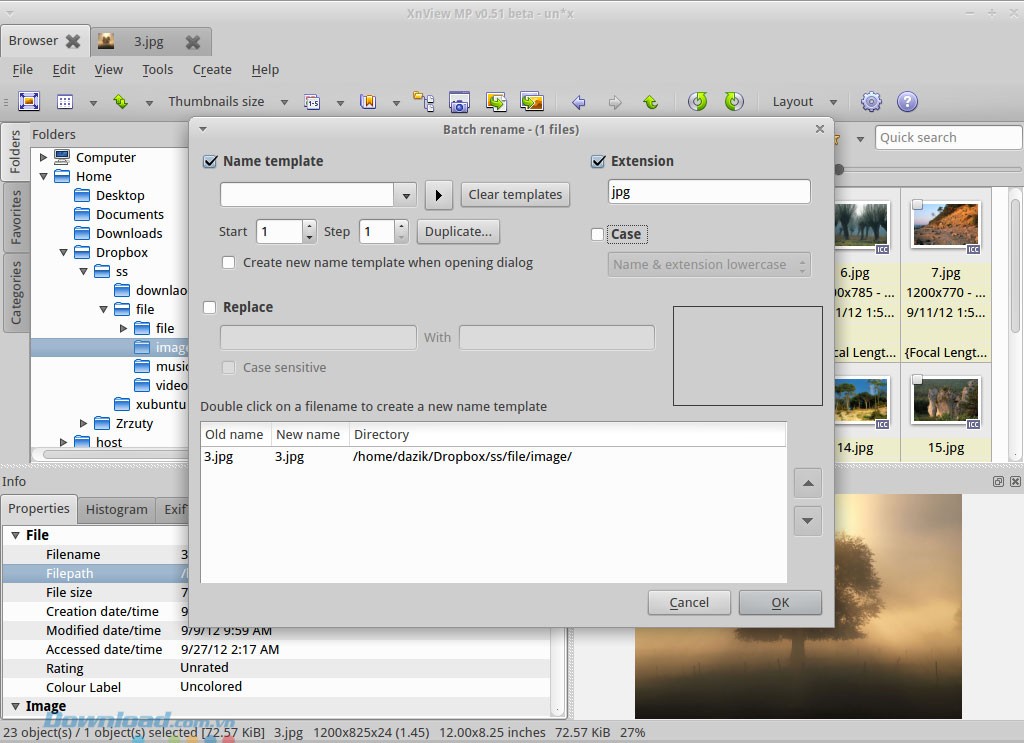Click the fullscreen view toolbar icon
Image resolution: width=1024 pixels, height=743 pixels.
click(29, 102)
